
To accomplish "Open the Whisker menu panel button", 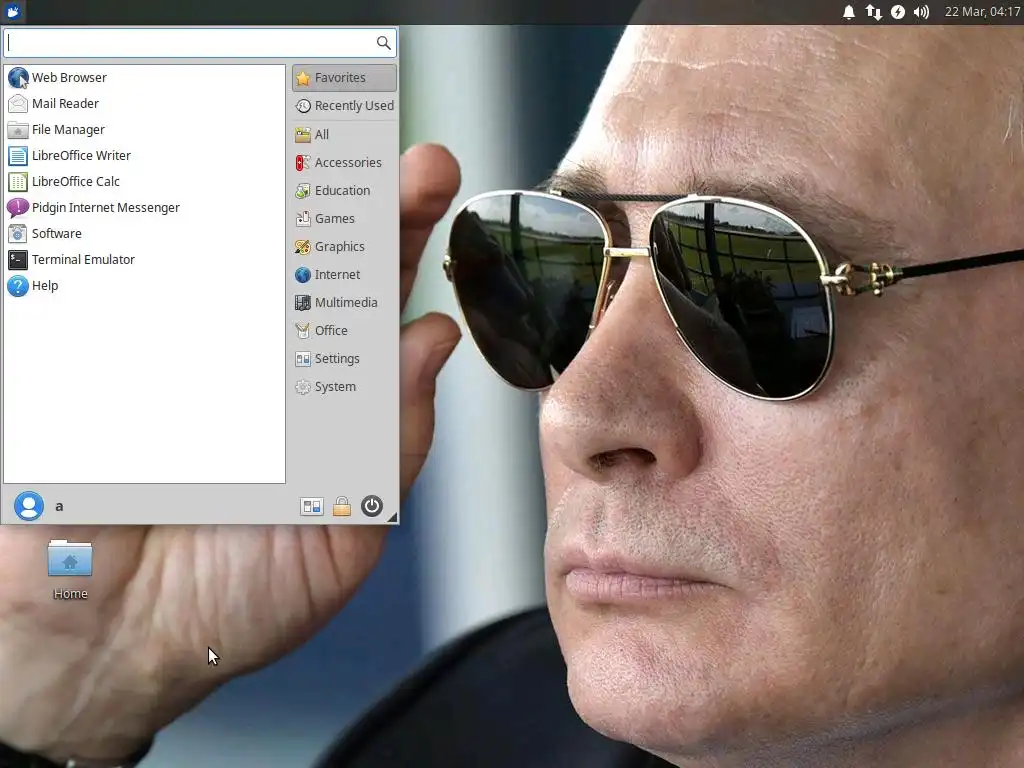I will (12, 11).
